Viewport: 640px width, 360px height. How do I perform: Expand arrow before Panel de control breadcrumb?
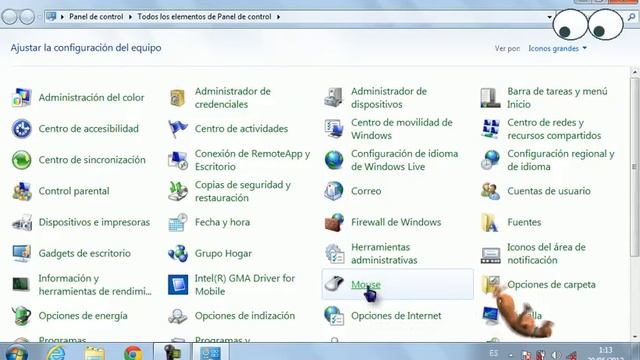pyautogui.click(x=62, y=17)
